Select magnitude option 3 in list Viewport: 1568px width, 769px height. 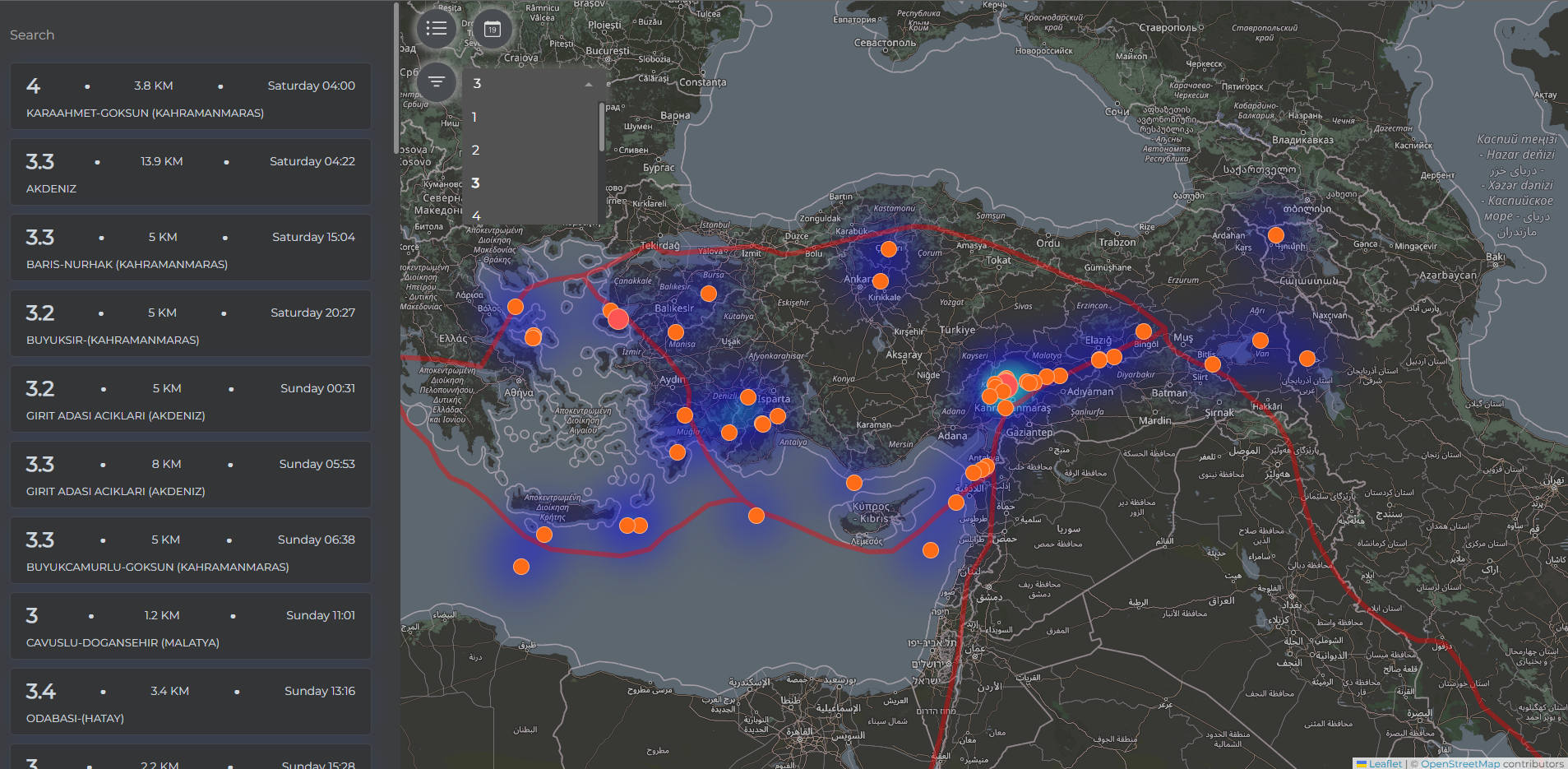click(531, 183)
